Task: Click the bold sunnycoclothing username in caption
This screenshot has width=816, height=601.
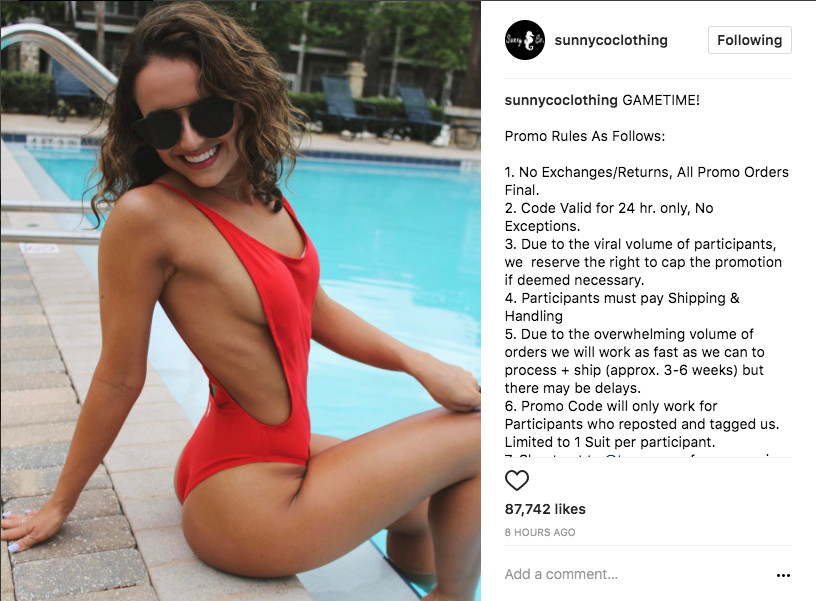Action: 561,100
